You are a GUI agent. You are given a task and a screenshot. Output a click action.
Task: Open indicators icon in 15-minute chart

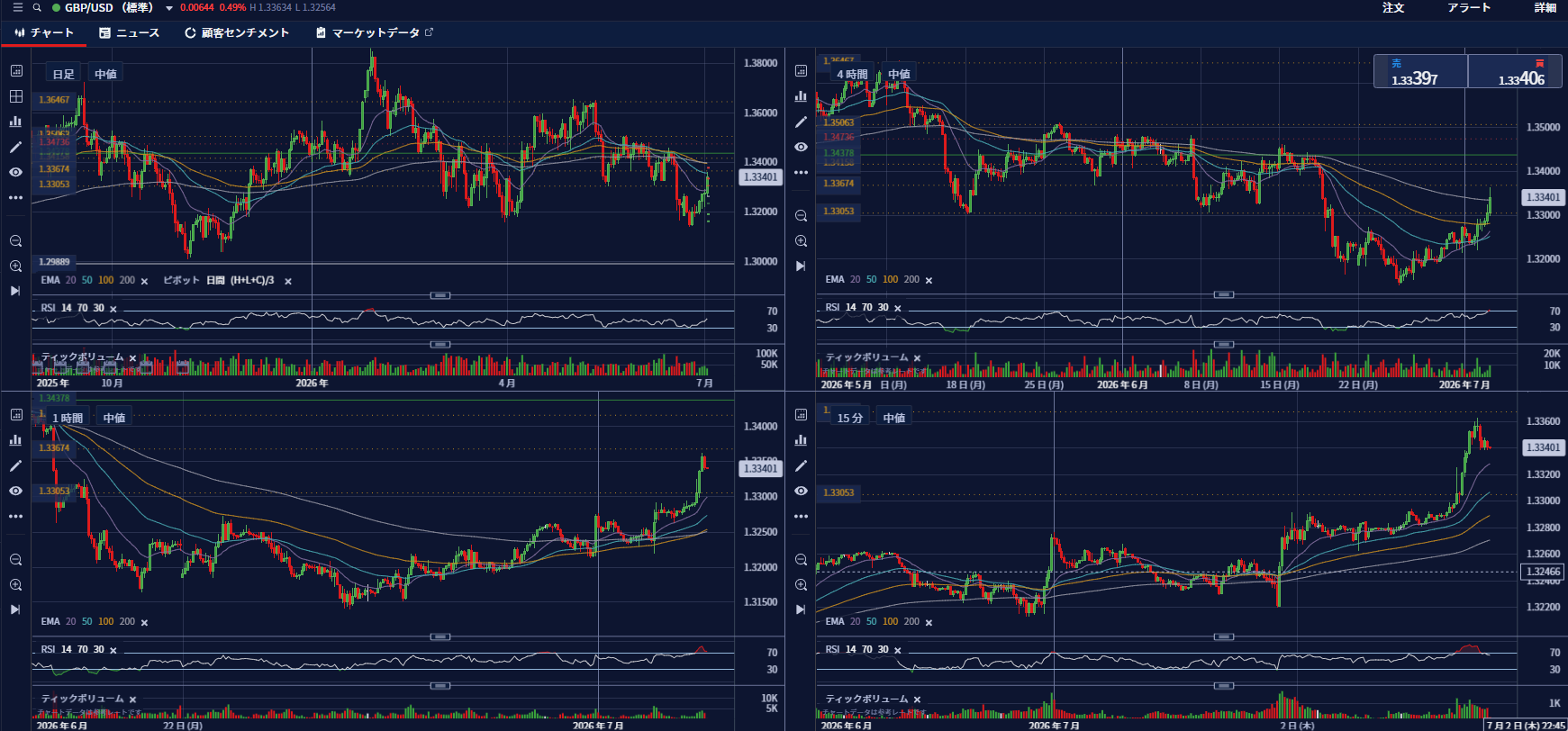point(801,440)
